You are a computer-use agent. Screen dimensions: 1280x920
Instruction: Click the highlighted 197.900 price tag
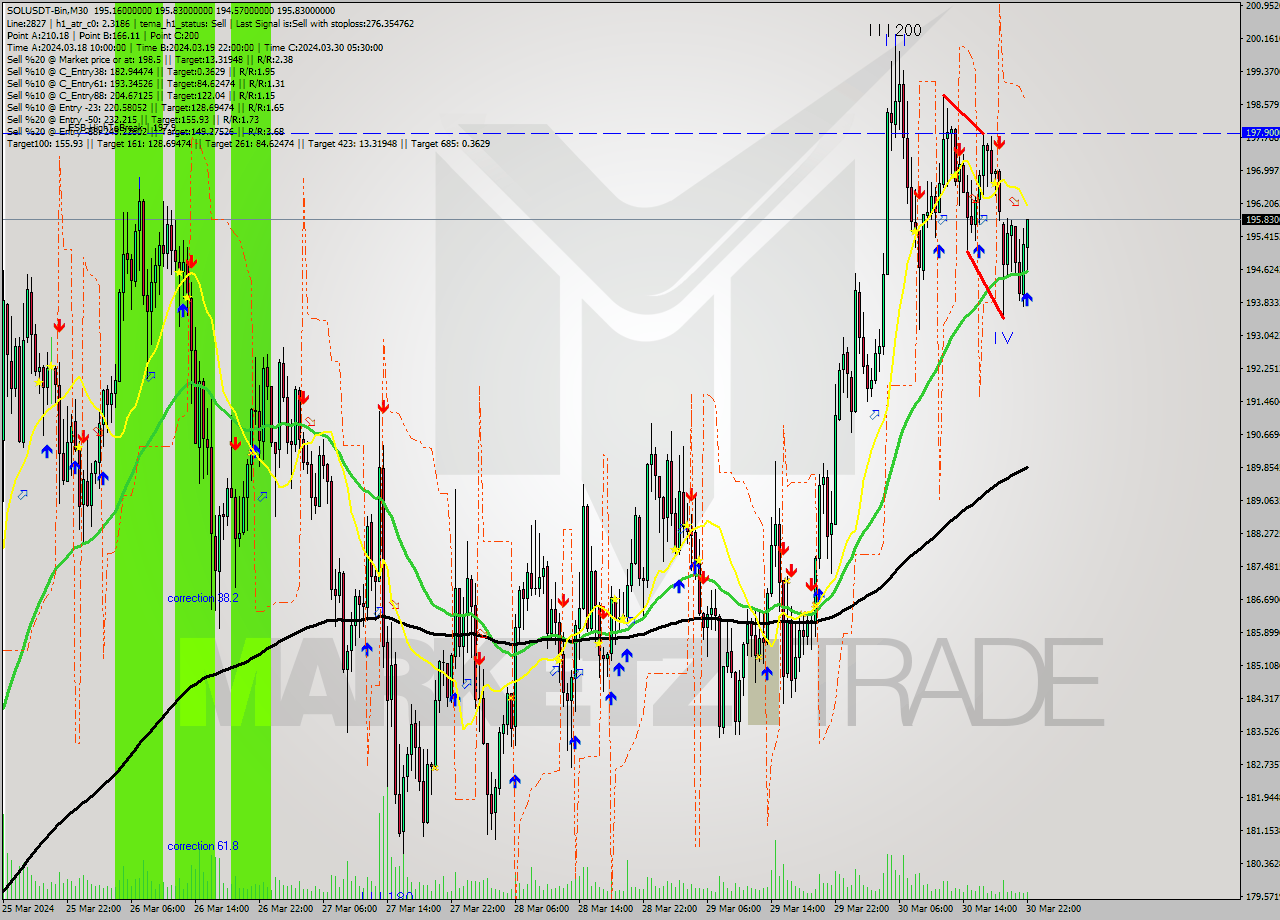[1260, 132]
